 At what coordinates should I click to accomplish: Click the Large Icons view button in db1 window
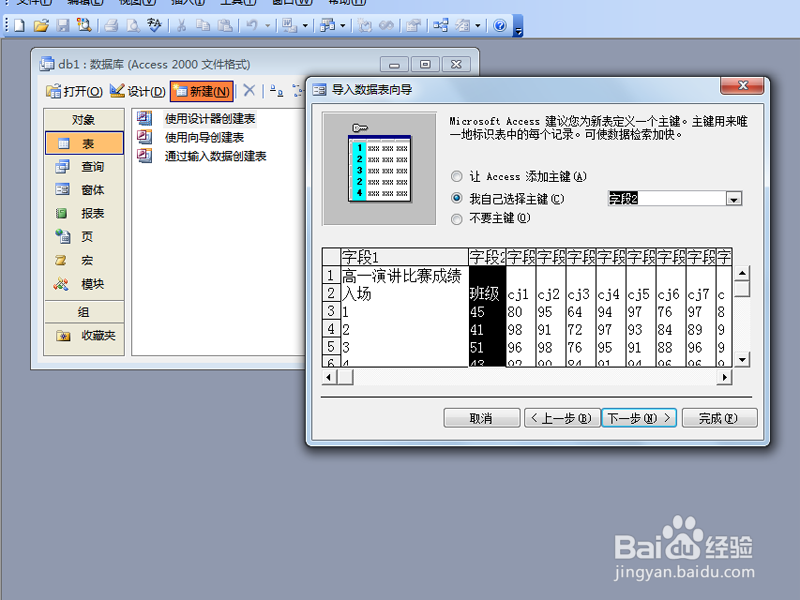(276, 91)
